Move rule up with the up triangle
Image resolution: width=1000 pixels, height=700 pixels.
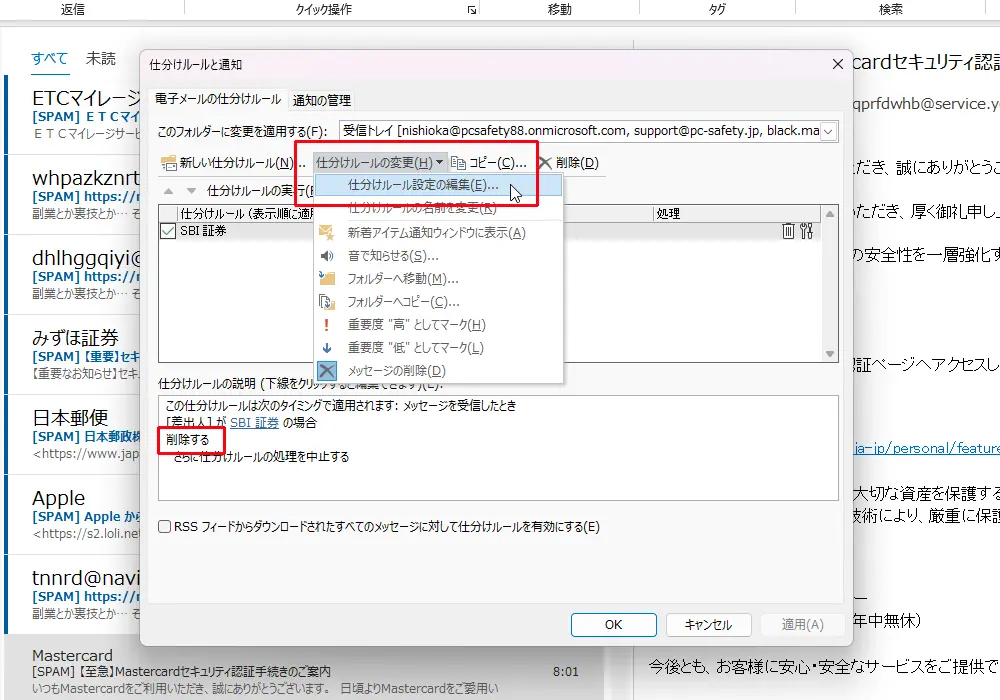tap(168, 191)
